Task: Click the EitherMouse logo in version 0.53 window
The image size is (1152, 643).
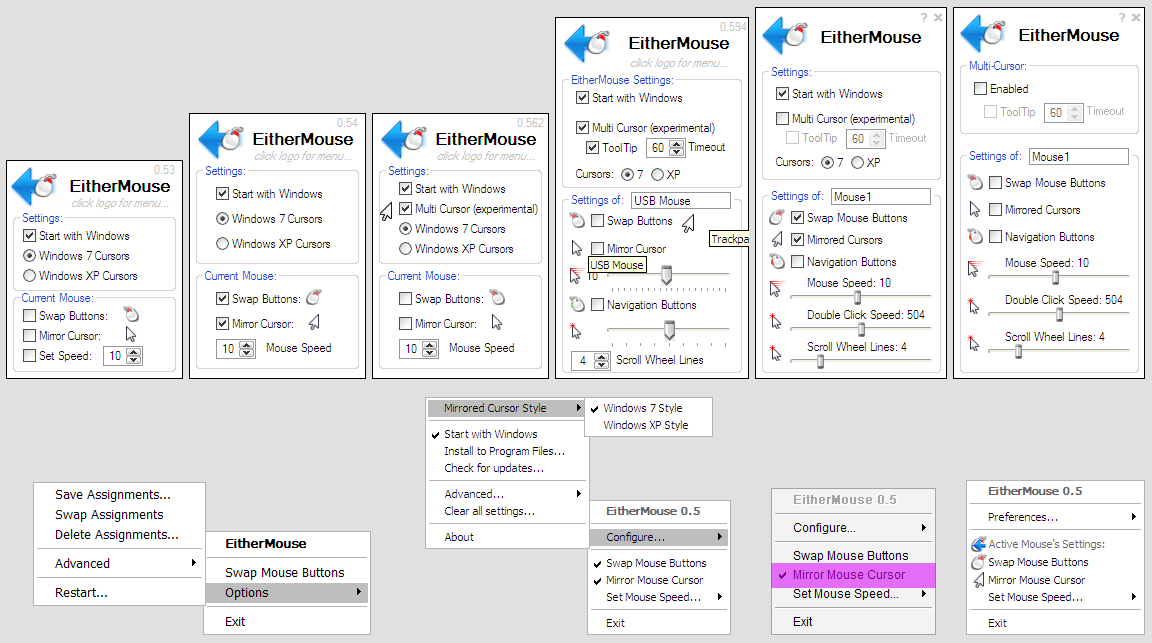Action: pos(38,186)
